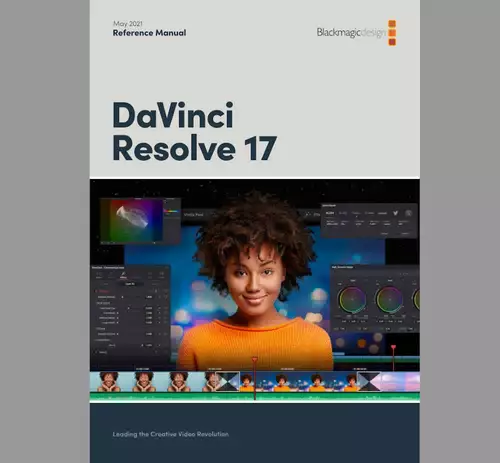The height and width of the screenshot is (463, 500).
Task: Adjust the second color wheel
Action: click(x=389, y=299)
